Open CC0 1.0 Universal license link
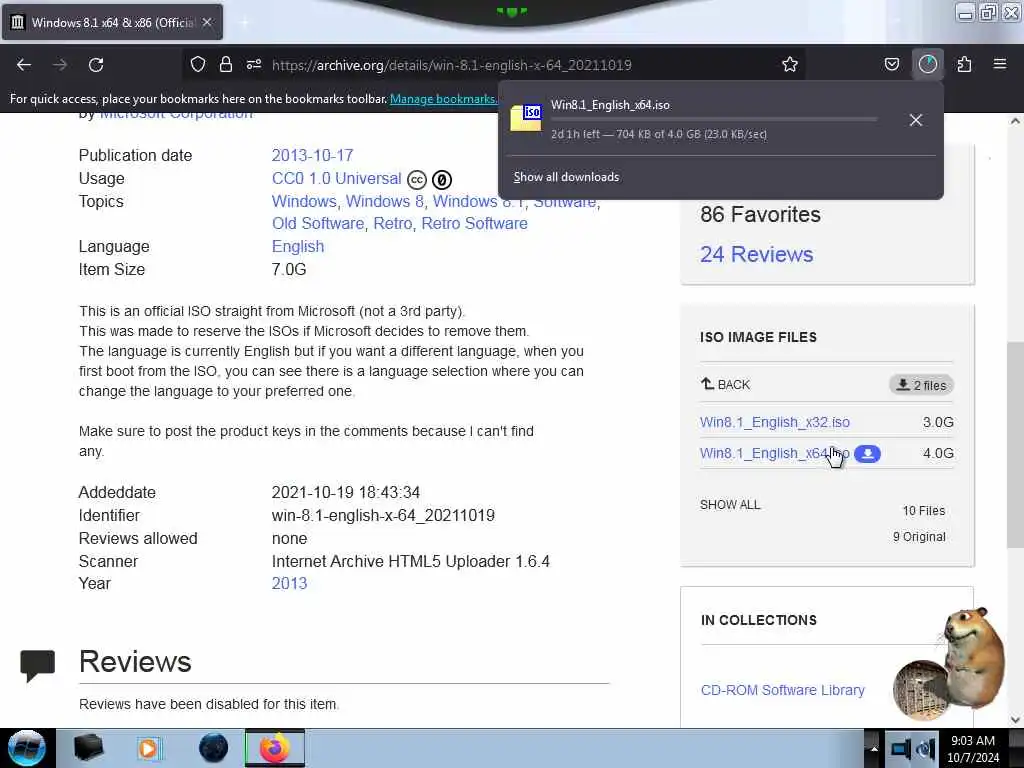 point(336,178)
